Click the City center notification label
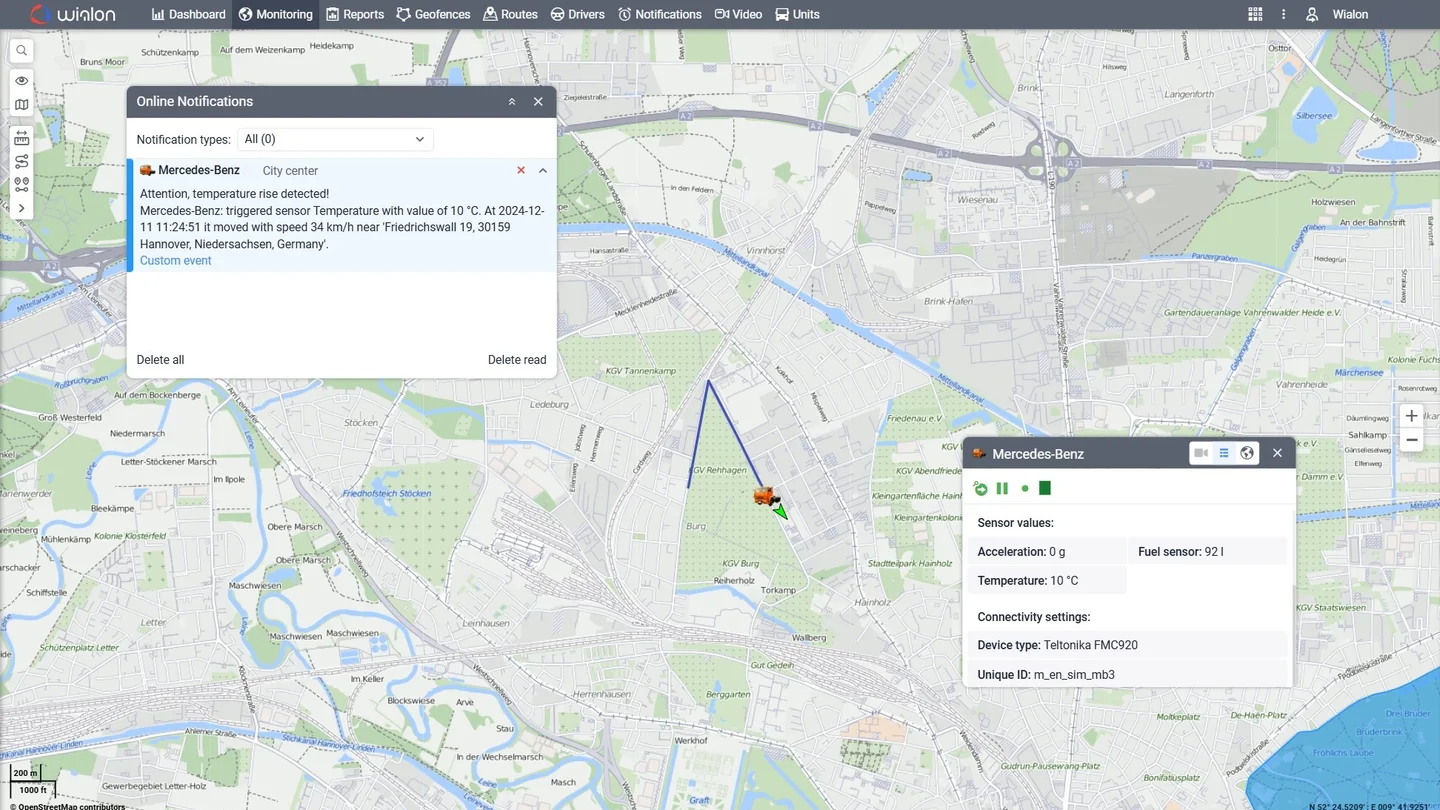 290,171
